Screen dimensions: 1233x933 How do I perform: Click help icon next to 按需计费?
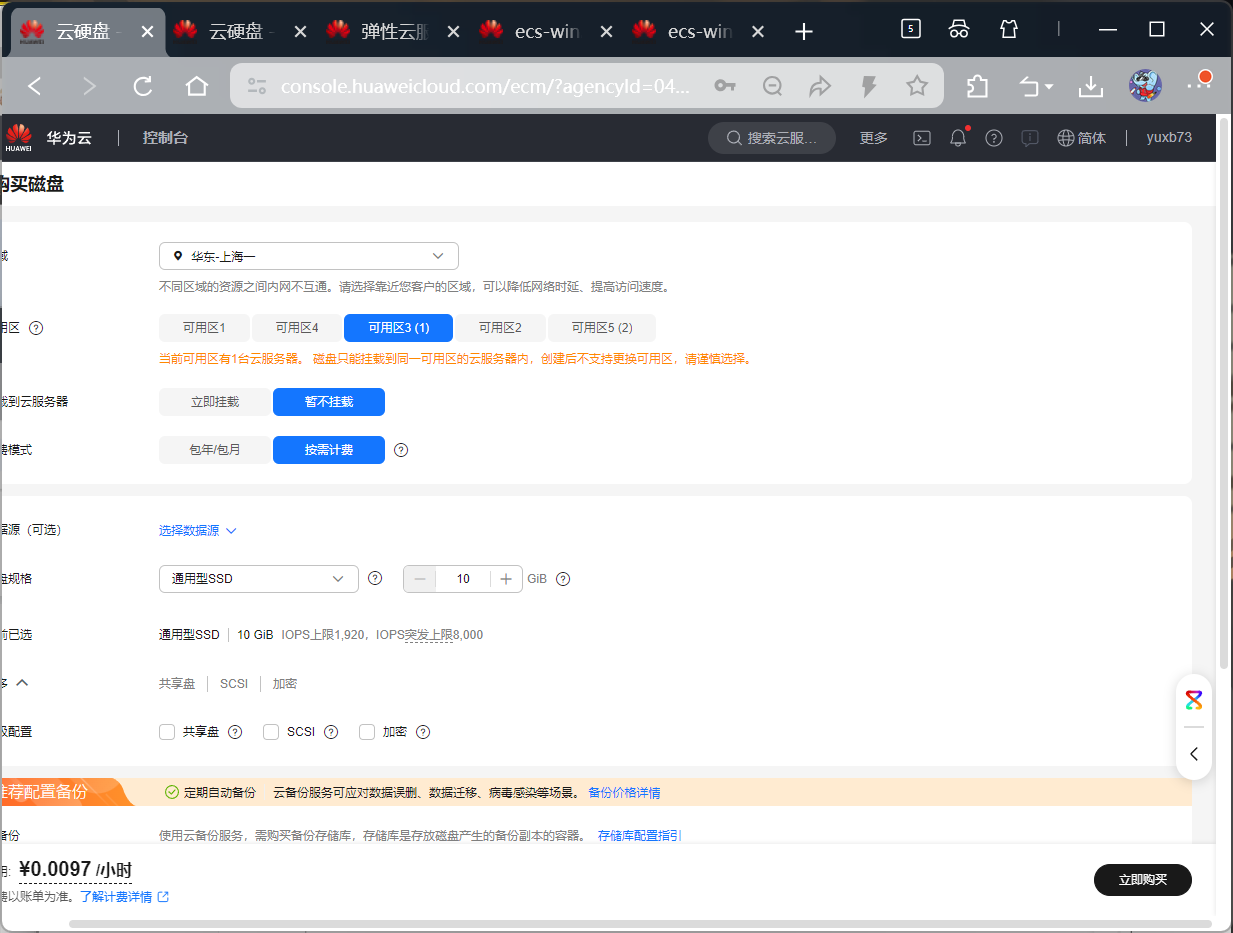click(401, 450)
